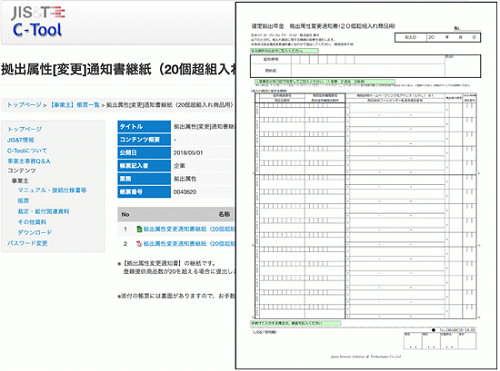Click the 記入日 date box on the form preview
The height and width of the screenshot is (371, 500).
[437, 37]
